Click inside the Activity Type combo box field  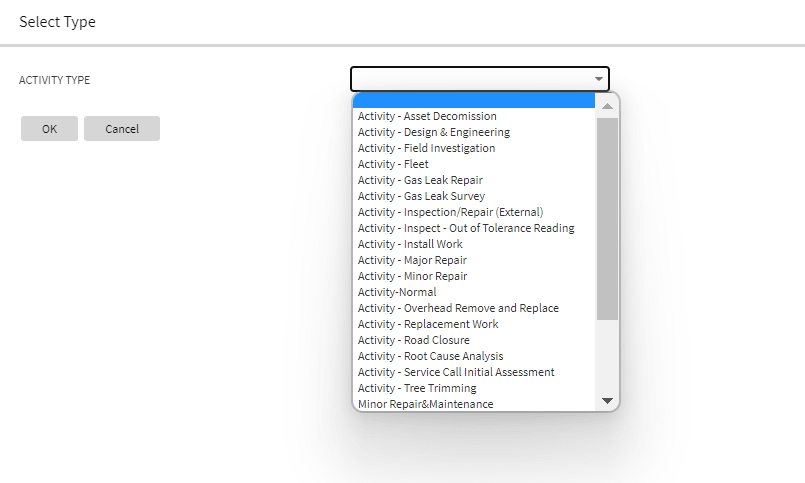point(480,79)
